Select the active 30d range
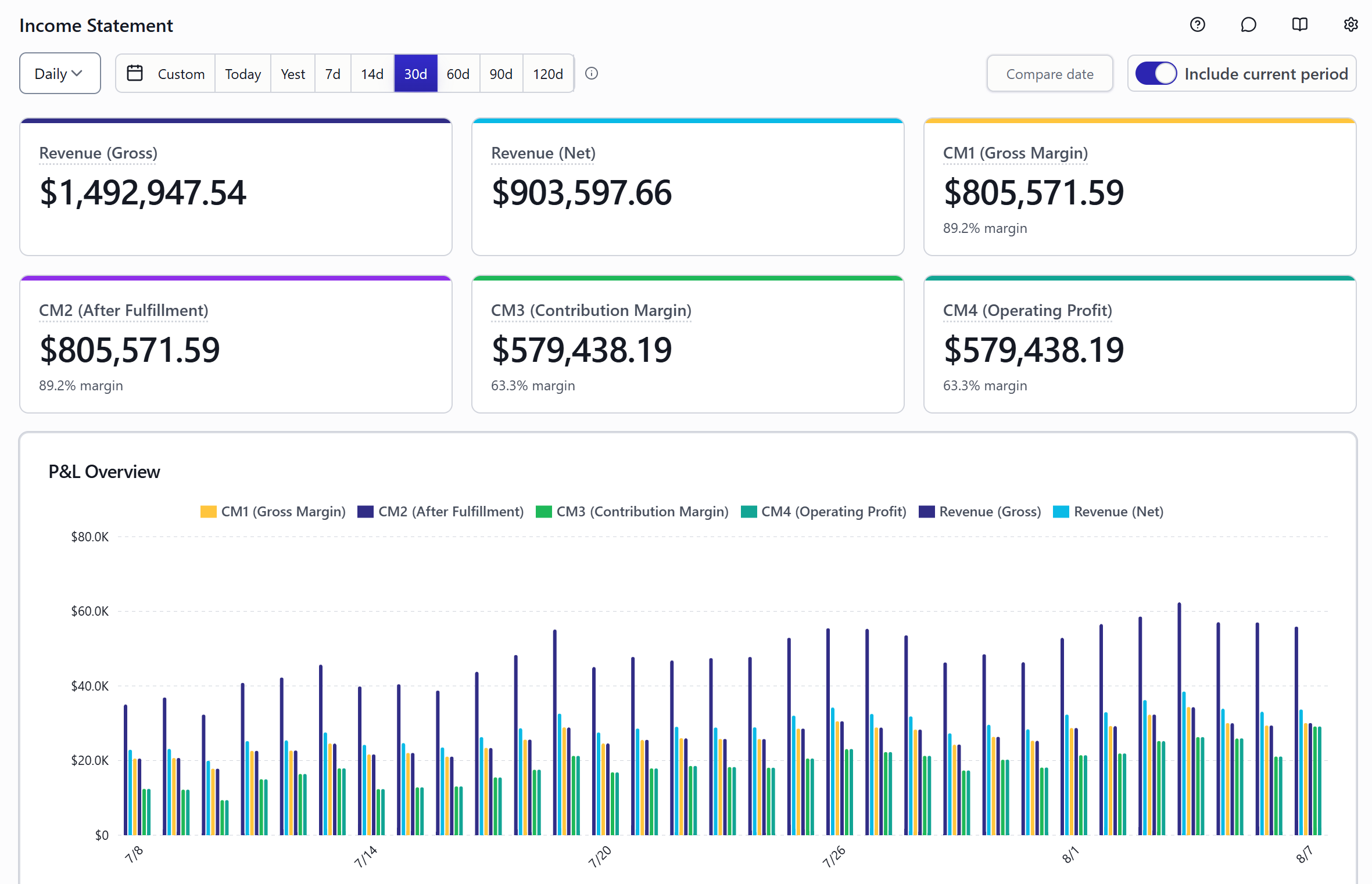The width and height of the screenshot is (1372, 884). [x=415, y=73]
